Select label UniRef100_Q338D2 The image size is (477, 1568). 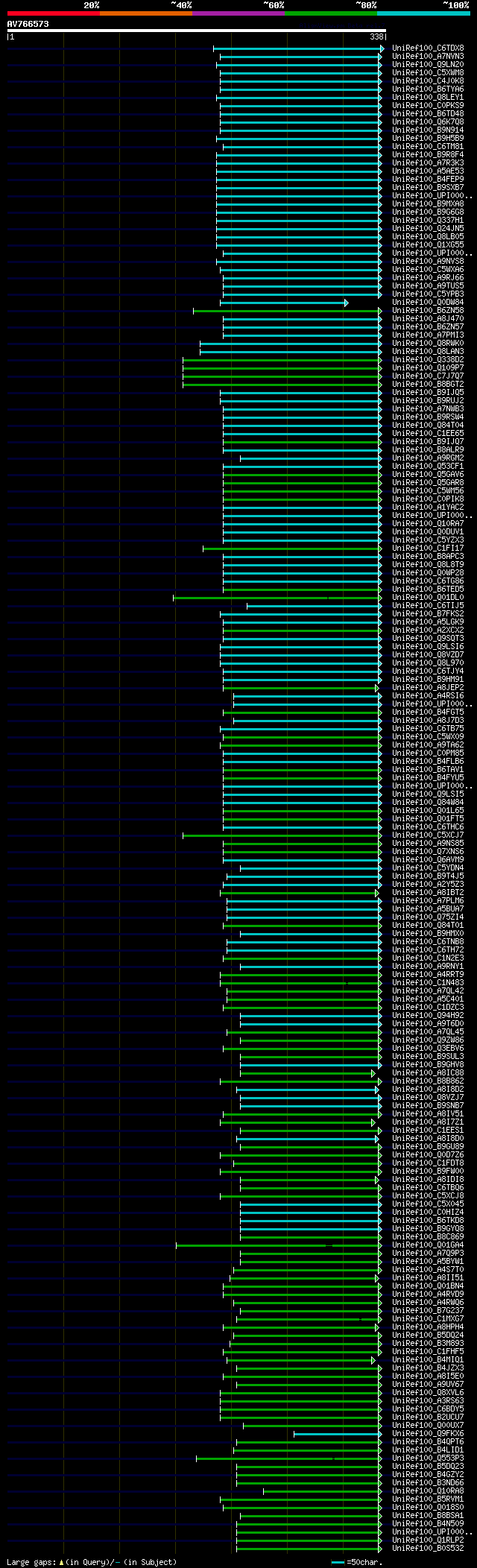[428, 360]
